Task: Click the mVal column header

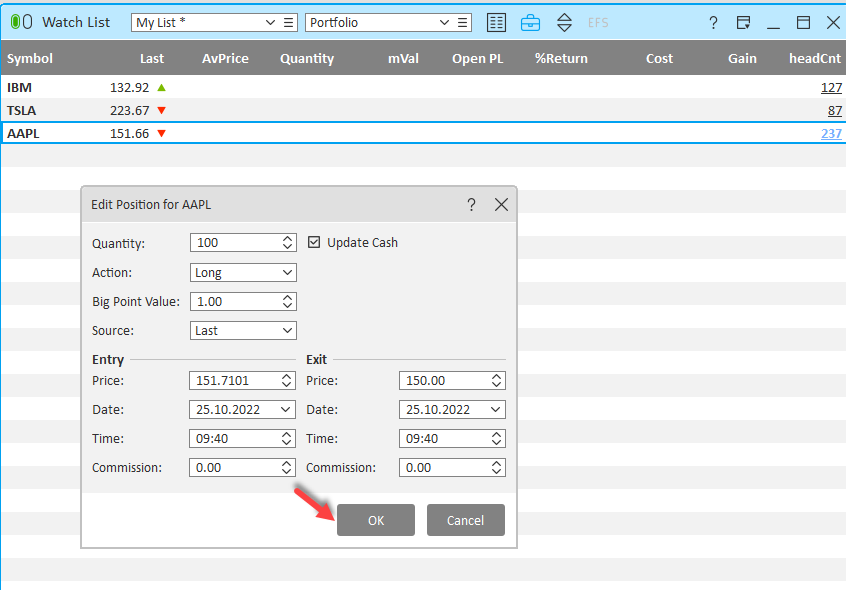Action: [403, 58]
